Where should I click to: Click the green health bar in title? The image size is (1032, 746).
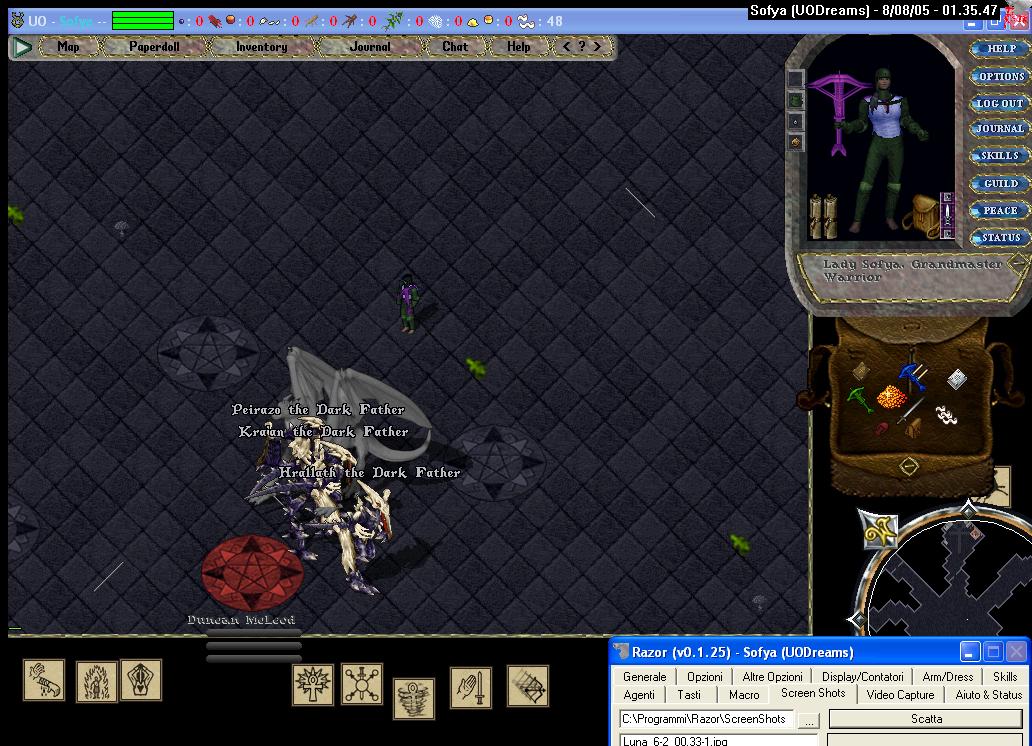pos(143,20)
